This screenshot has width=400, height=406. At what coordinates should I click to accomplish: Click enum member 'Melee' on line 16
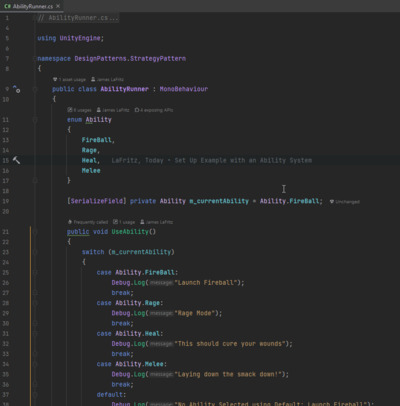(91, 171)
